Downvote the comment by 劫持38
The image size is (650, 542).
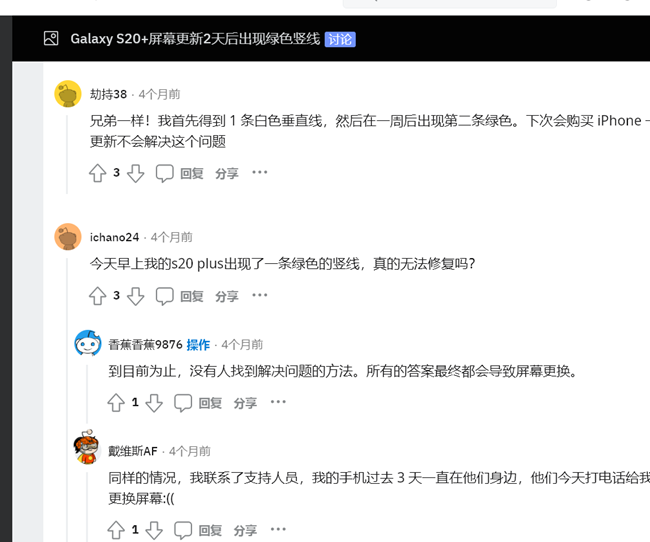(136, 173)
